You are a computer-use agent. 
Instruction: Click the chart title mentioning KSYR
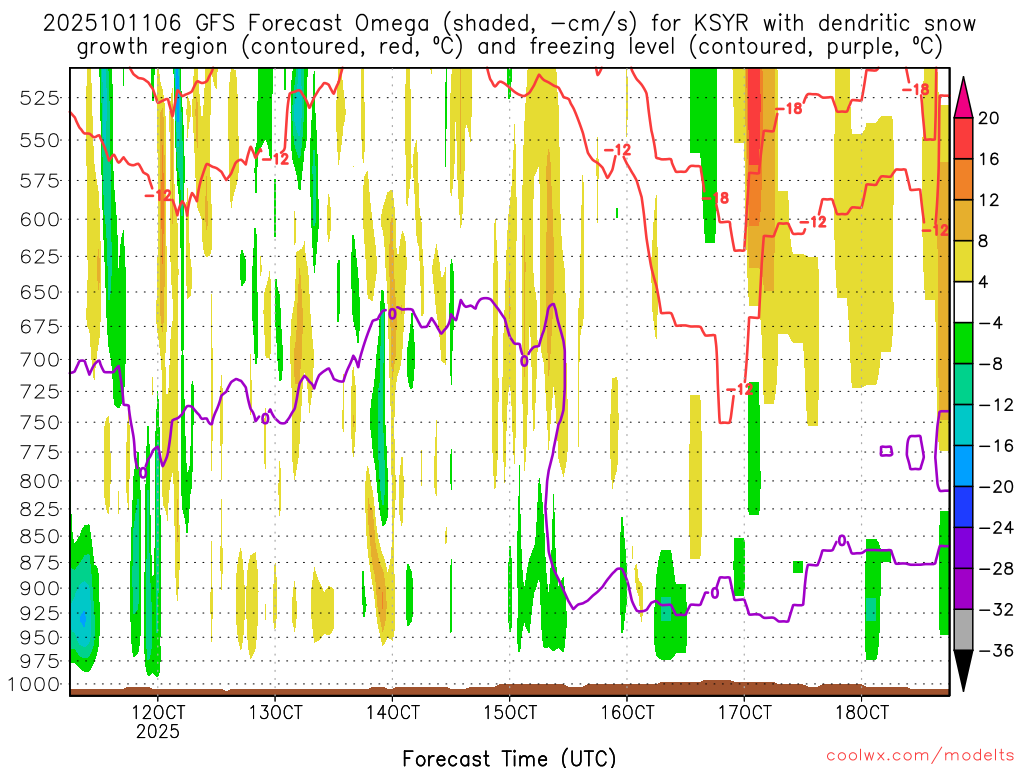[x=509, y=35]
